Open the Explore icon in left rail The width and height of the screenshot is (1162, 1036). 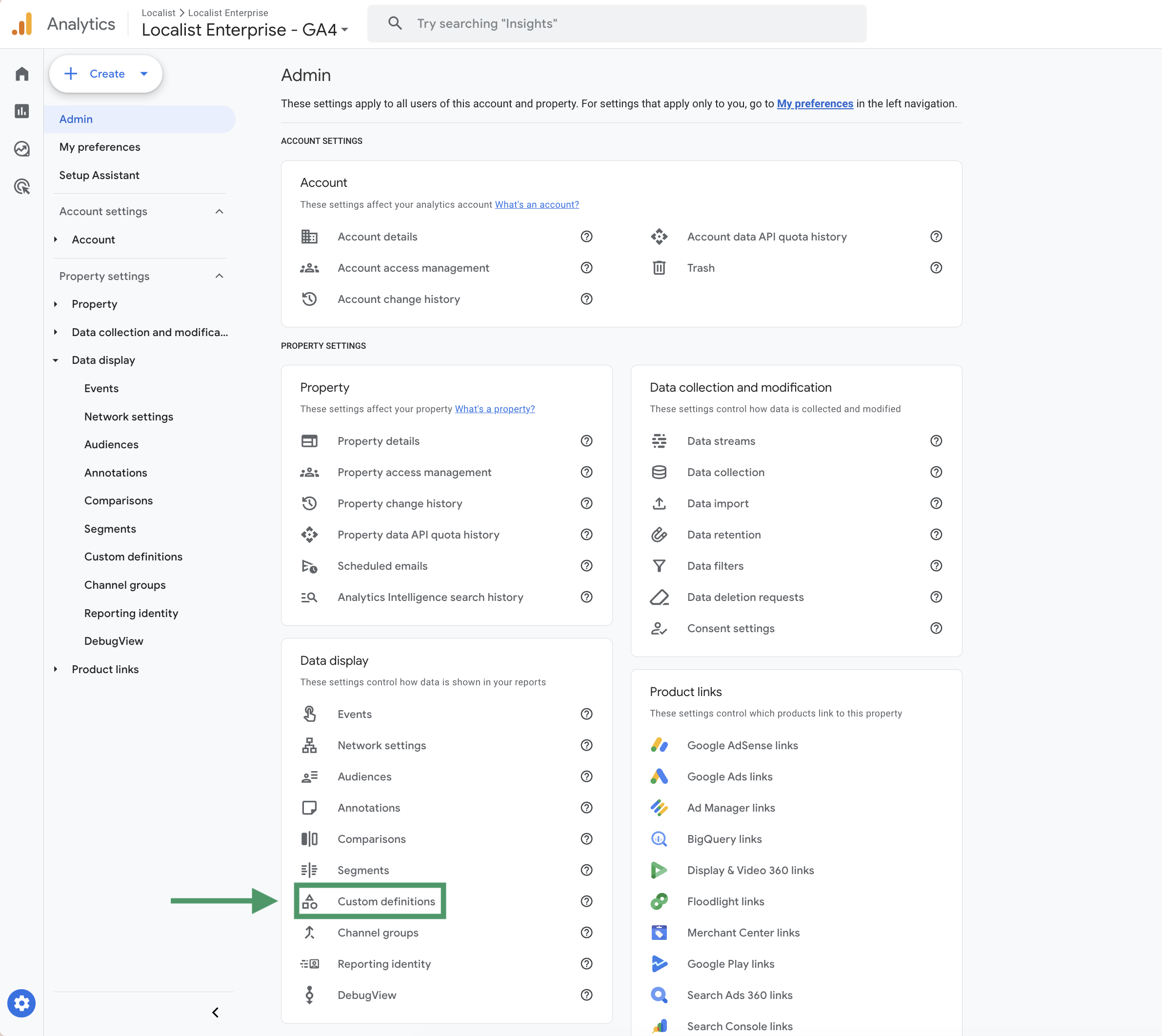point(21,149)
